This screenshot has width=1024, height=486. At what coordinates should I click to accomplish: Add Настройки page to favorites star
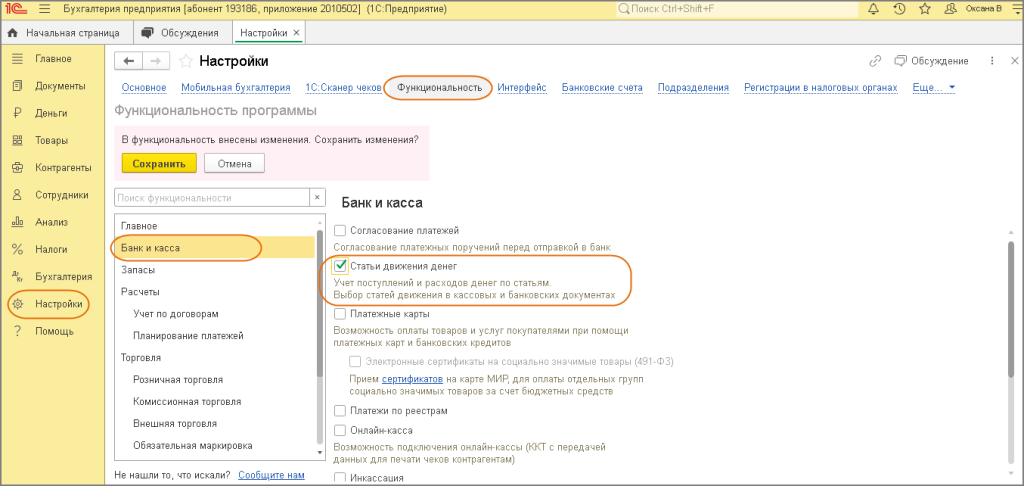pos(186,61)
